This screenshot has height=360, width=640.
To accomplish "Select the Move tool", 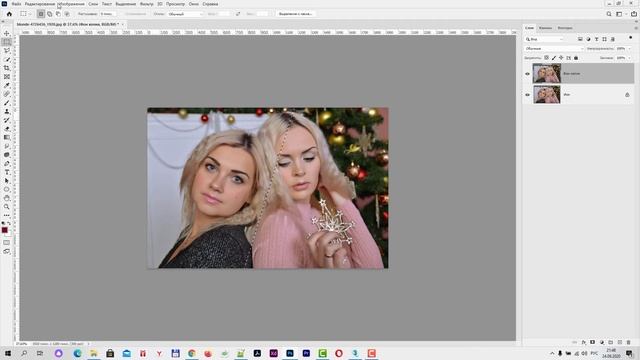I will click(7, 33).
